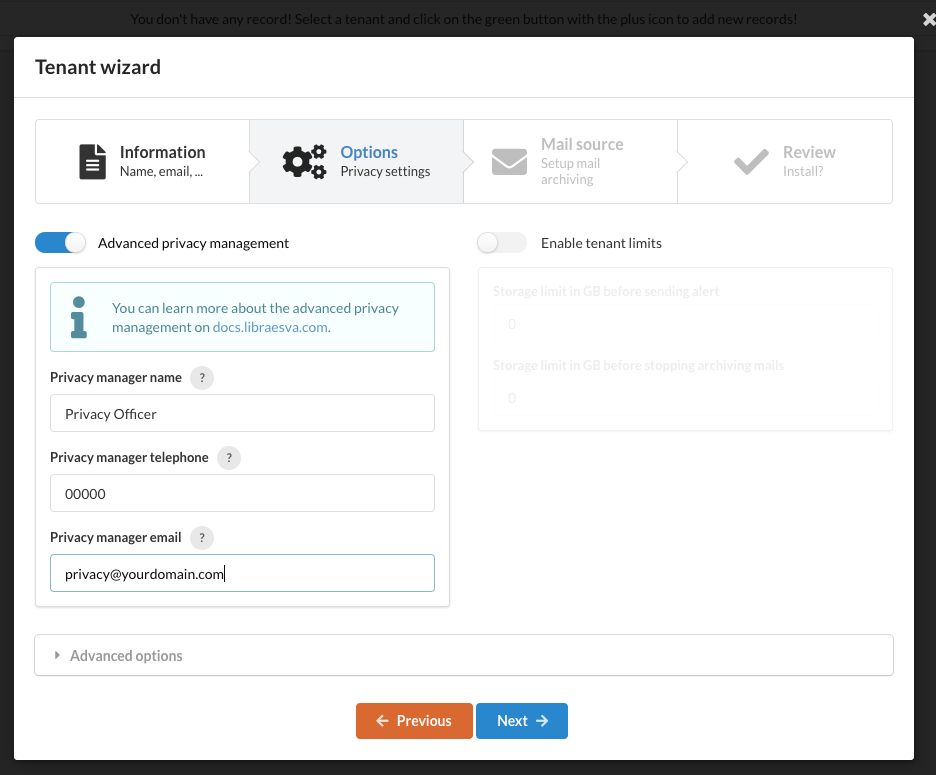Select the Options Privacy settings step
Screen dimensions: 936x775
pos(356,161)
